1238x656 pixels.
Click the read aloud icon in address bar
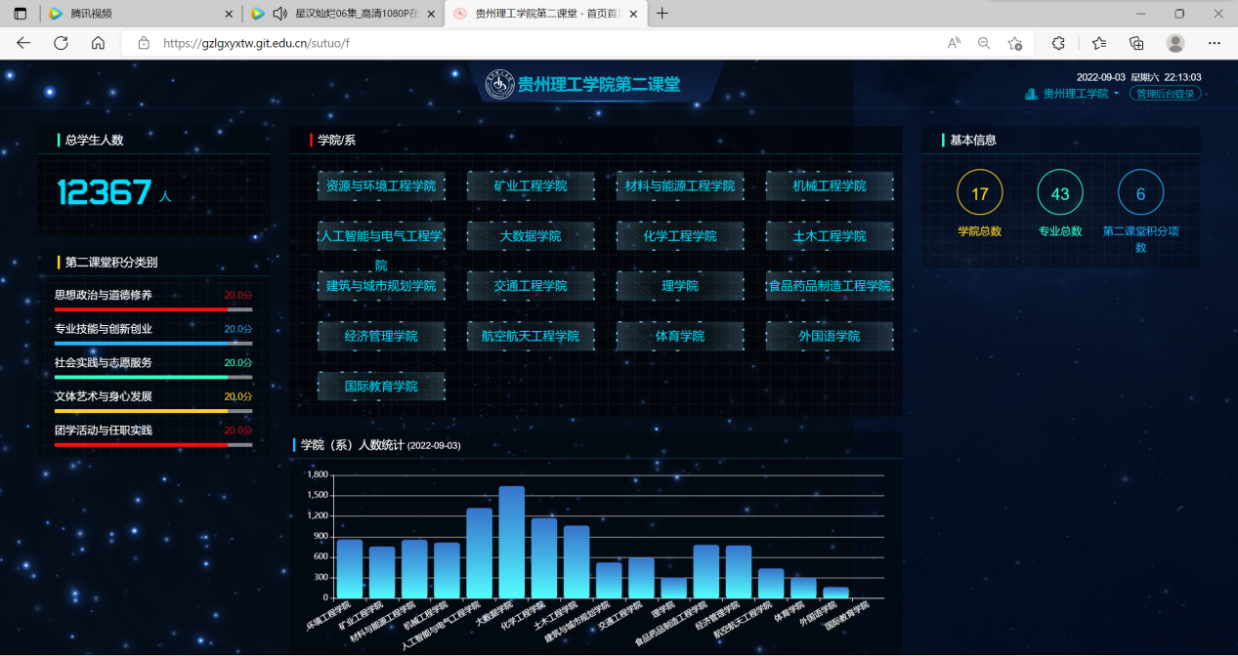(x=954, y=43)
